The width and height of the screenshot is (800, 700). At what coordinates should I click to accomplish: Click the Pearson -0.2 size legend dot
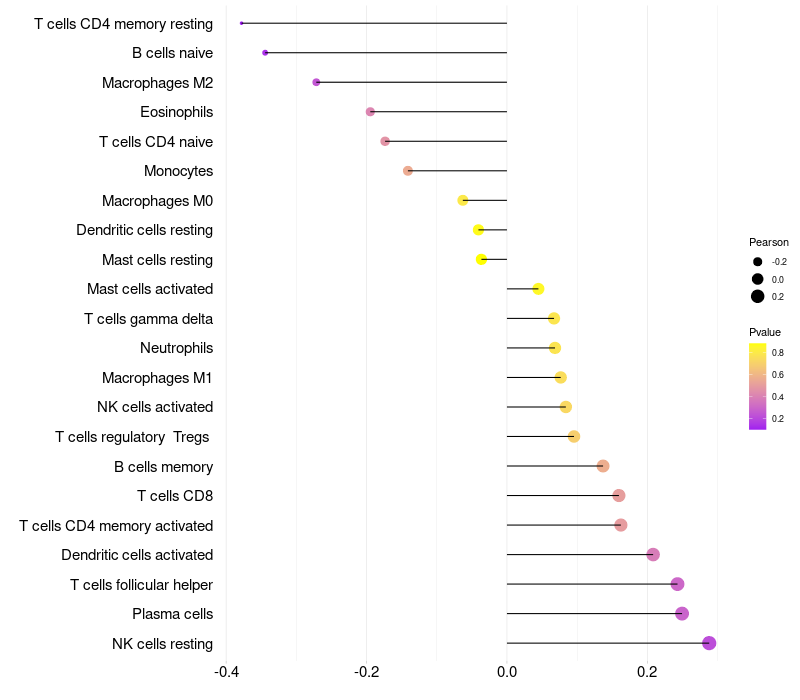coord(758,261)
